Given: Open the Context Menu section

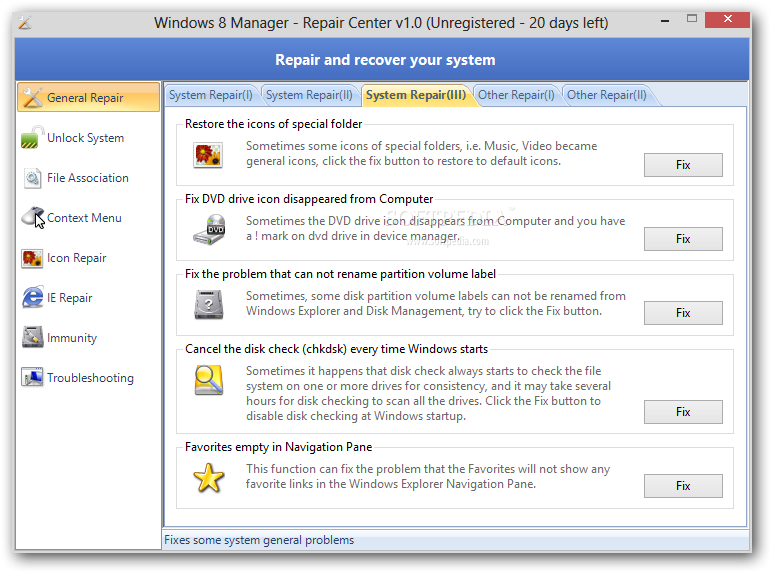Looking at the screenshot, I should pyautogui.click(x=89, y=218).
